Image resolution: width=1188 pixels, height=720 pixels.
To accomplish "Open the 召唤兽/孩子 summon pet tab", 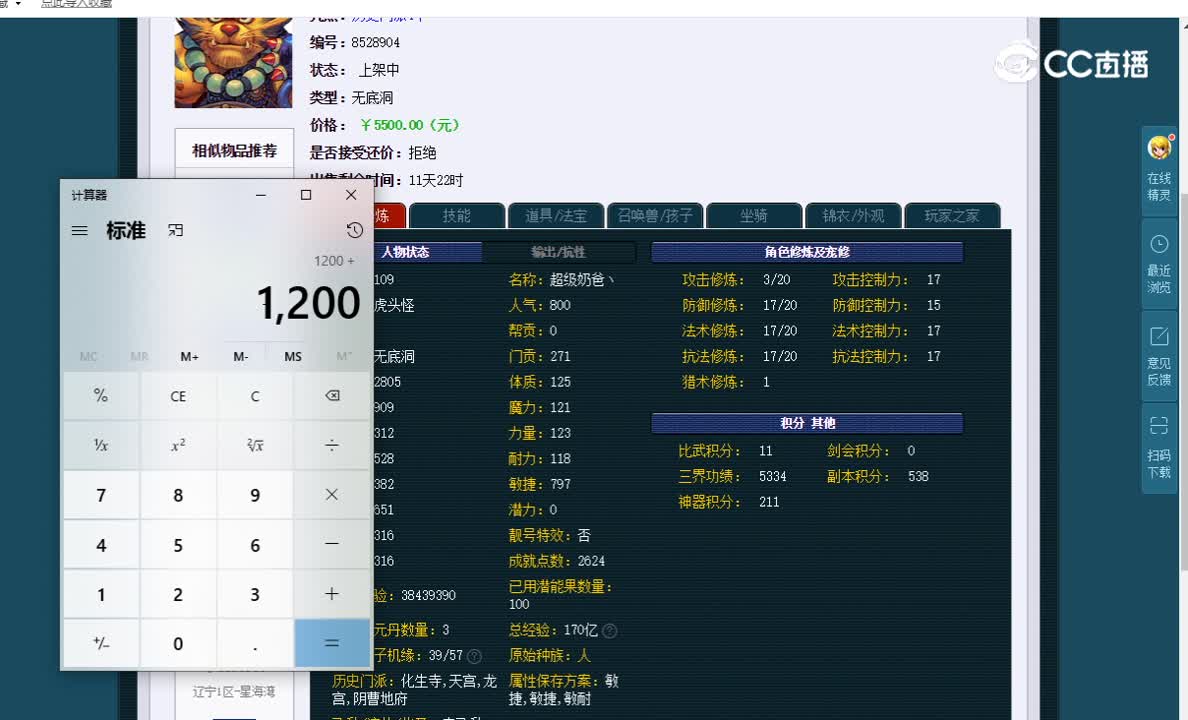I will click(654, 215).
